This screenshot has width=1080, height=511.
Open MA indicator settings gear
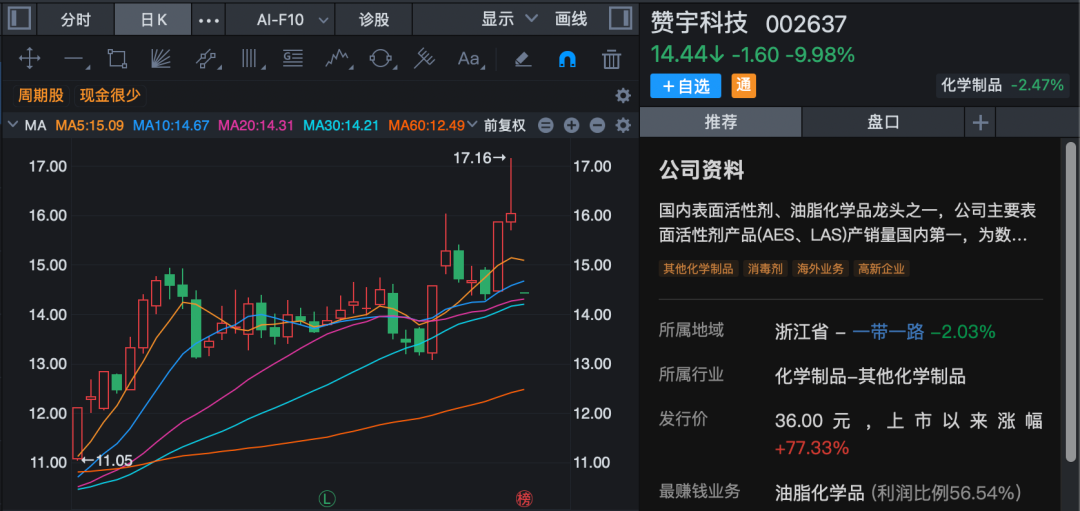pyautogui.click(x=623, y=125)
